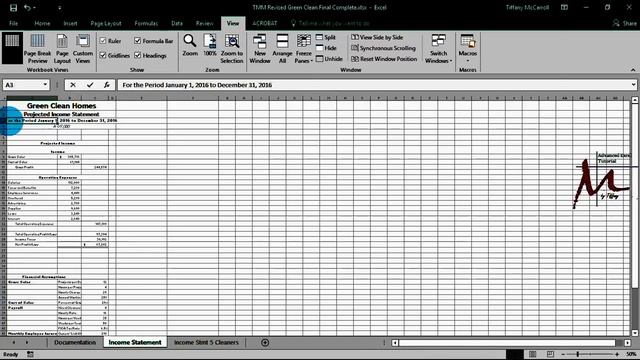Click Zoom to Selection
The height and width of the screenshot is (360, 640).
pos(232,49)
